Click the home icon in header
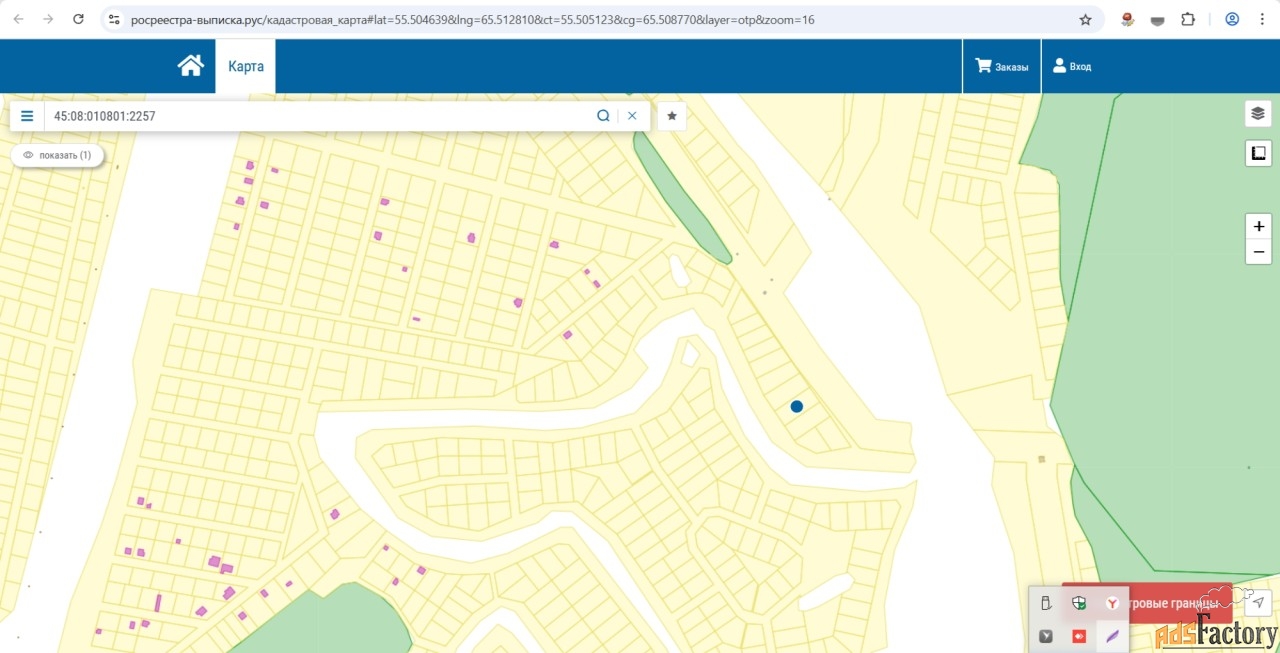1280x653 pixels. (190, 66)
